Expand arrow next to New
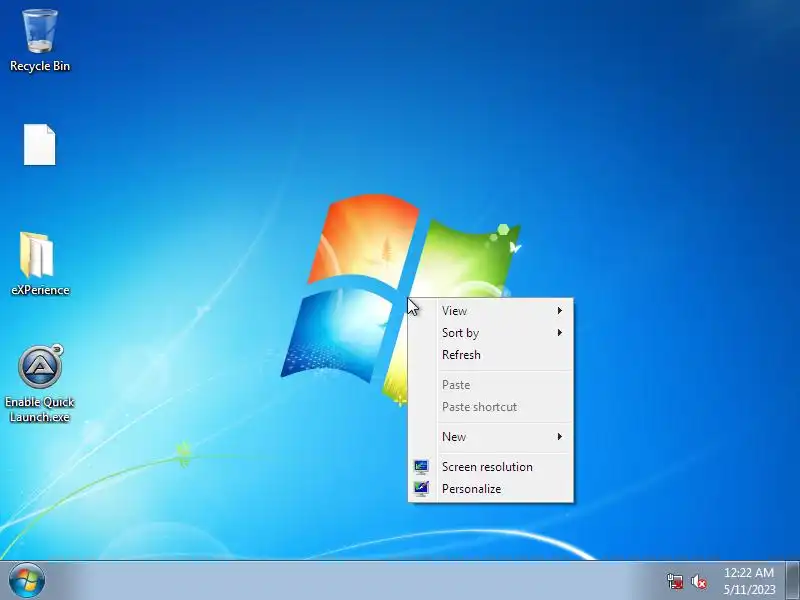 (x=560, y=437)
